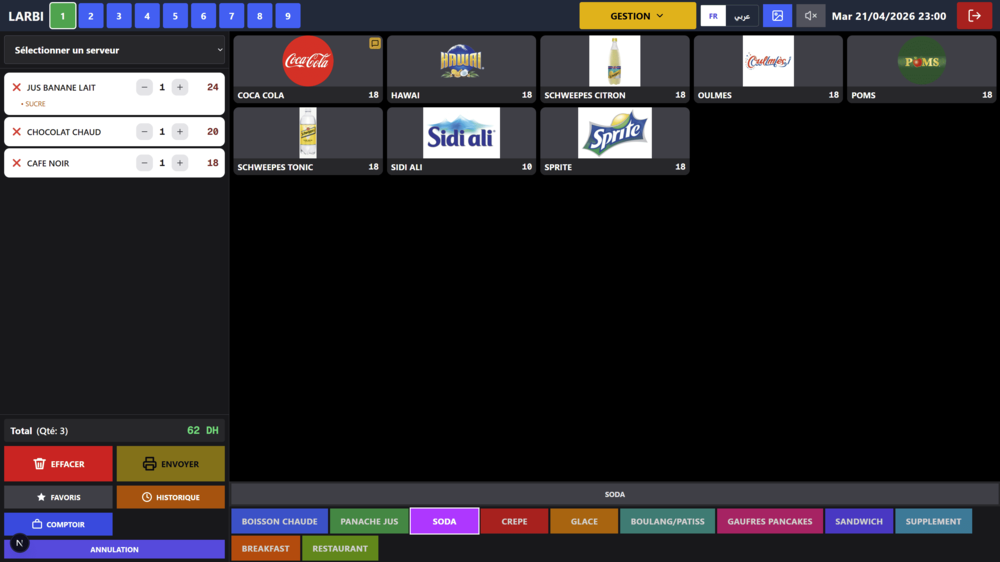
Task: Click the SUCRE option note
Action: tap(33, 104)
